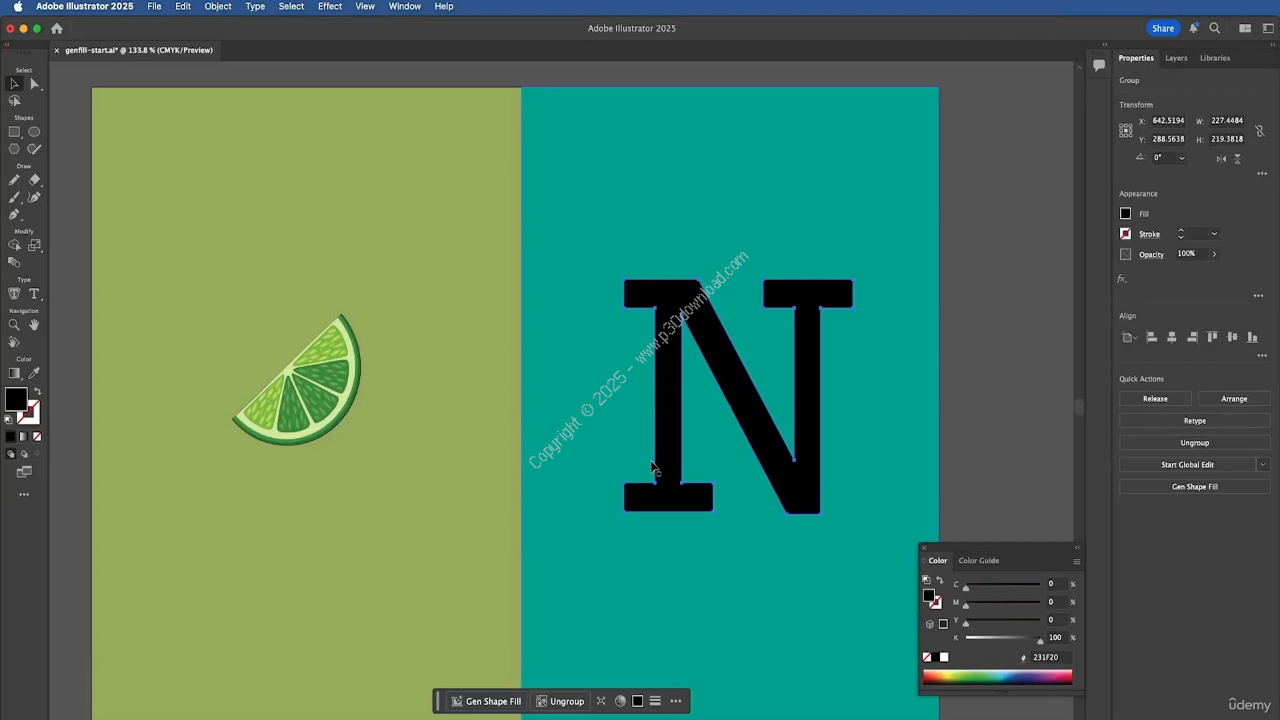Image resolution: width=1280 pixels, height=720 pixels.
Task: Select the Zoom magnifier tool
Action: (14, 325)
